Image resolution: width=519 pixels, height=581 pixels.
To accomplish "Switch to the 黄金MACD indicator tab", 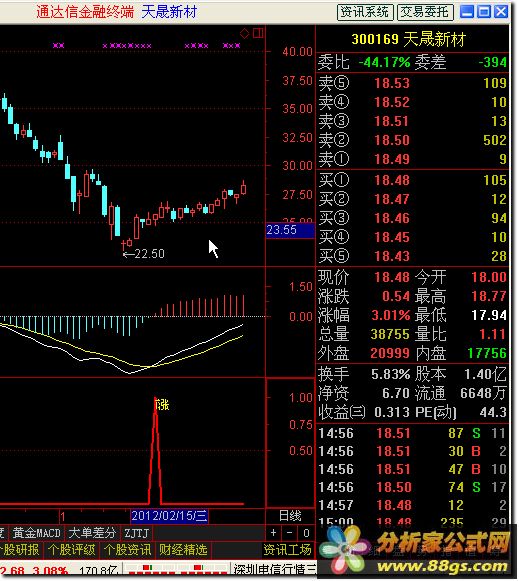I will point(36,533).
